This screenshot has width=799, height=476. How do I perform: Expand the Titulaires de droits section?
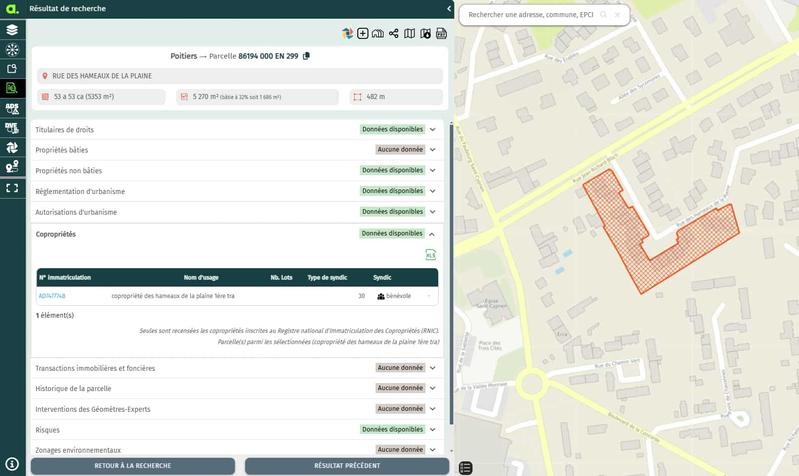(433, 129)
